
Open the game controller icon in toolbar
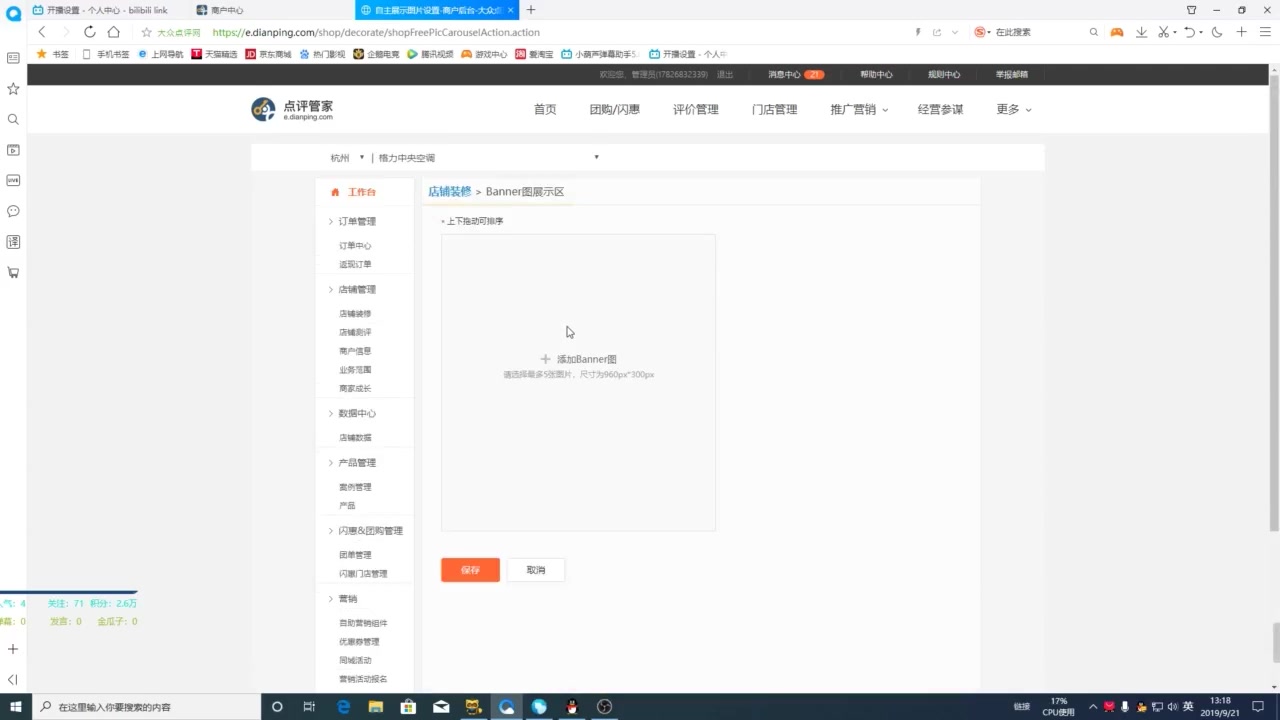coord(1117,32)
